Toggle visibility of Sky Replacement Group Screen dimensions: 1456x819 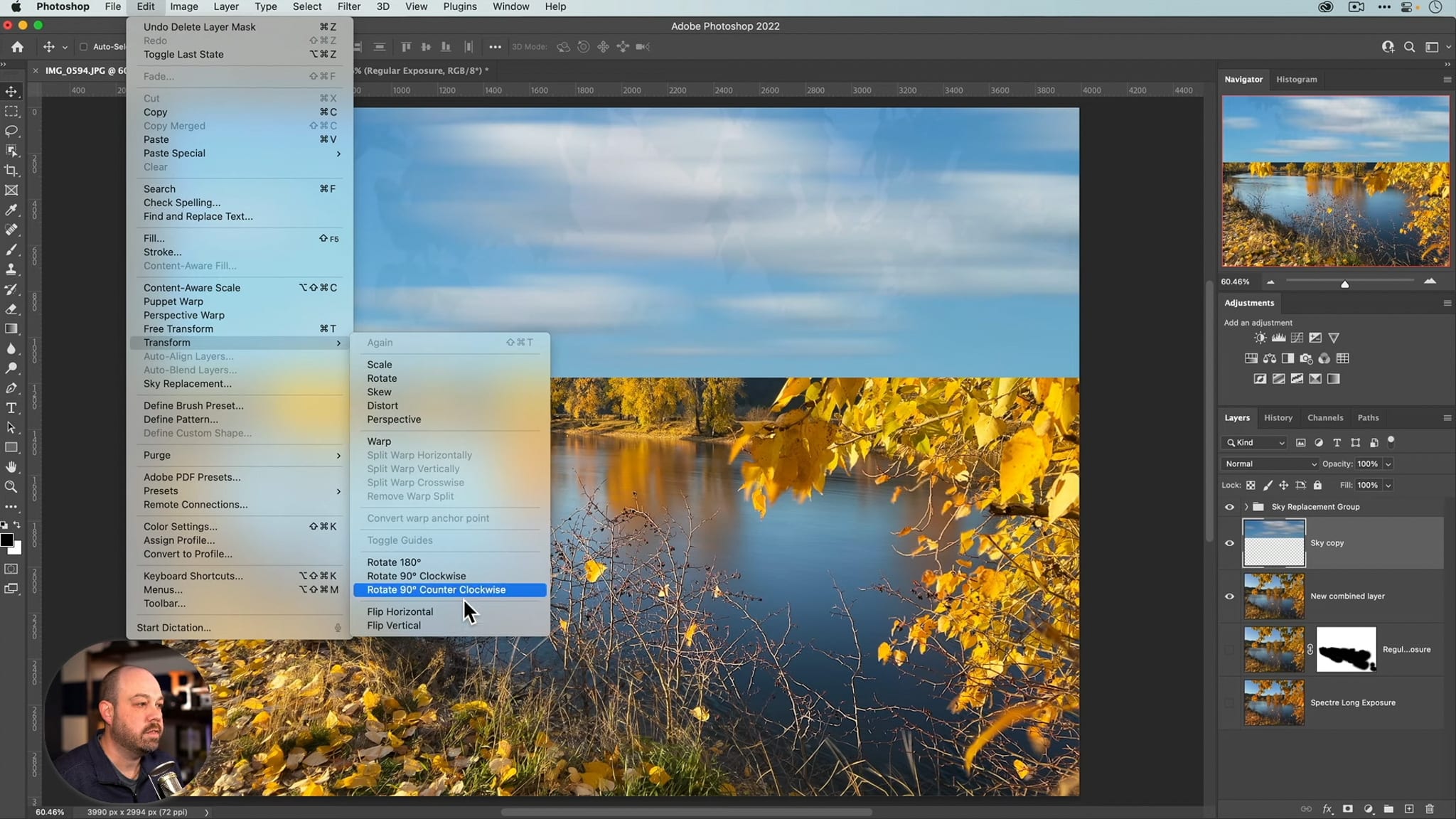(1228, 506)
